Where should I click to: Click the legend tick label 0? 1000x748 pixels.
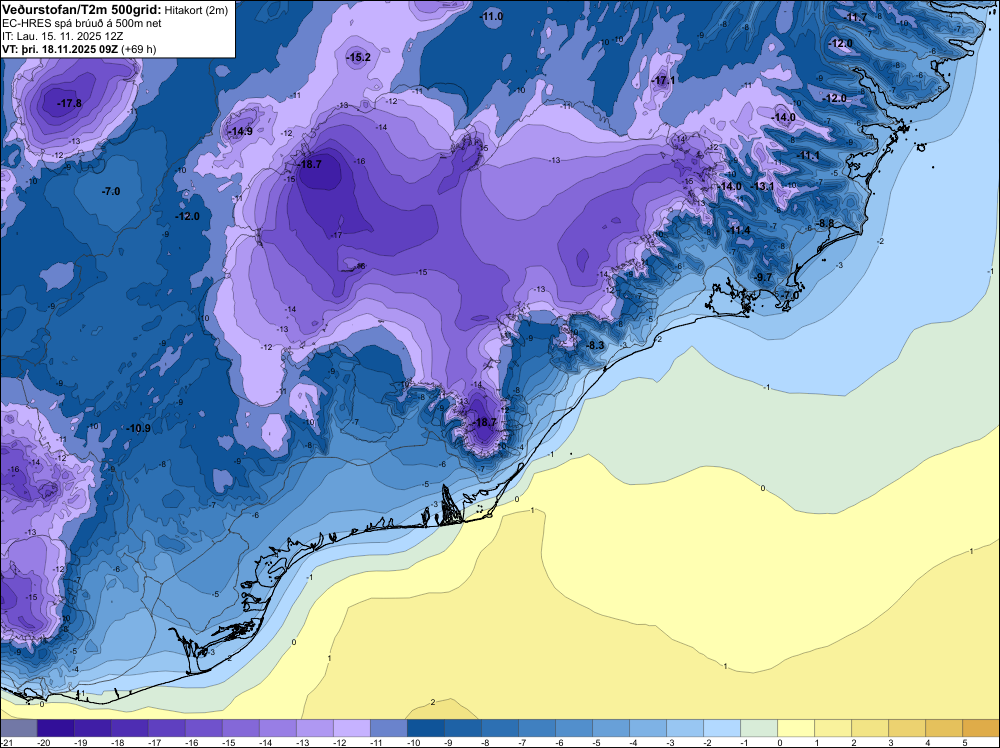click(x=779, y=742)
